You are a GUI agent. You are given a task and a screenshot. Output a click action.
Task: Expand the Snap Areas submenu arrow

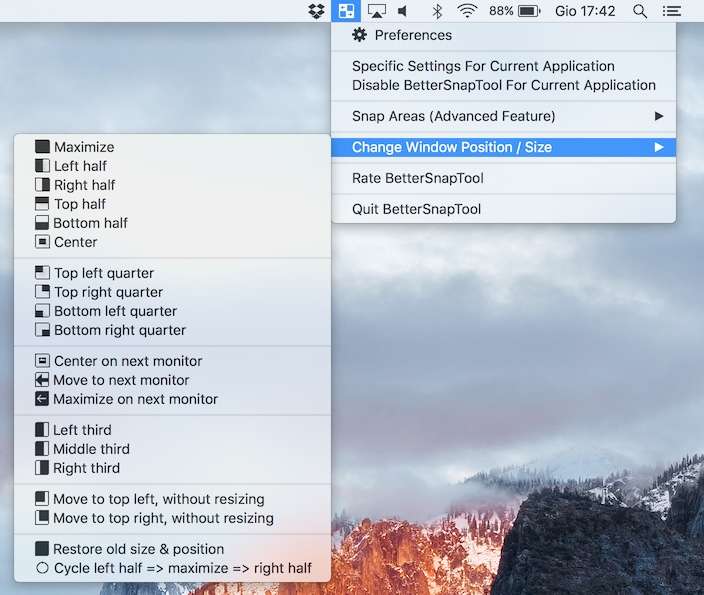(659, 116)
